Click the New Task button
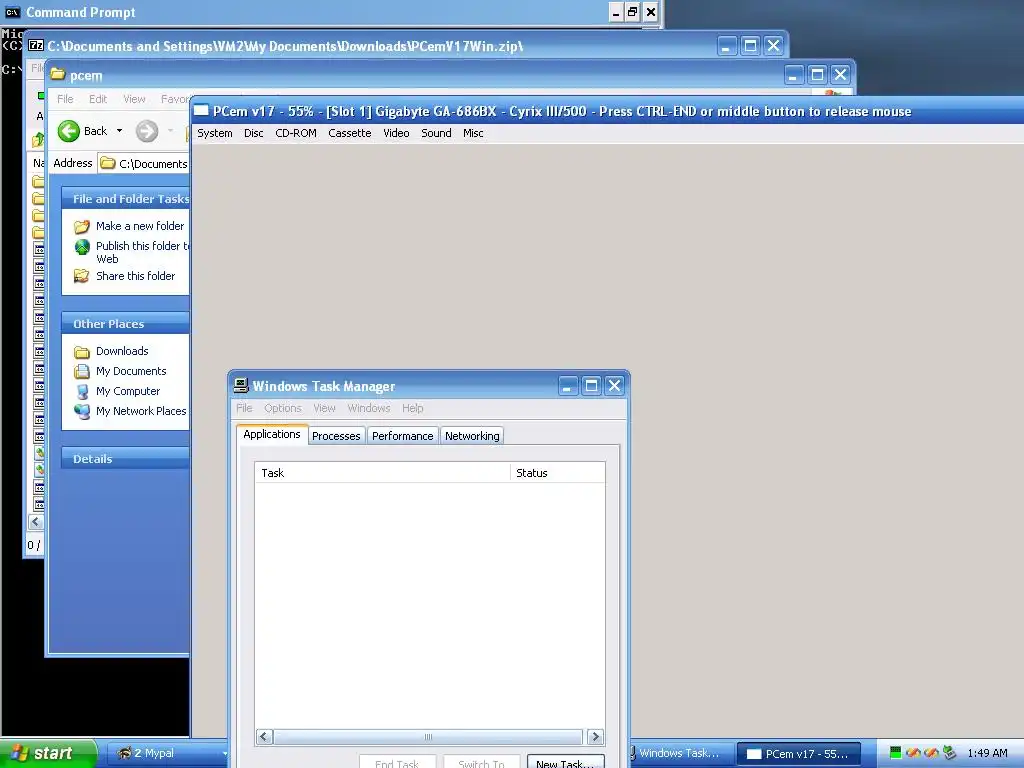The height and width of the screenshot is (768, 1024). click(566, 762)
